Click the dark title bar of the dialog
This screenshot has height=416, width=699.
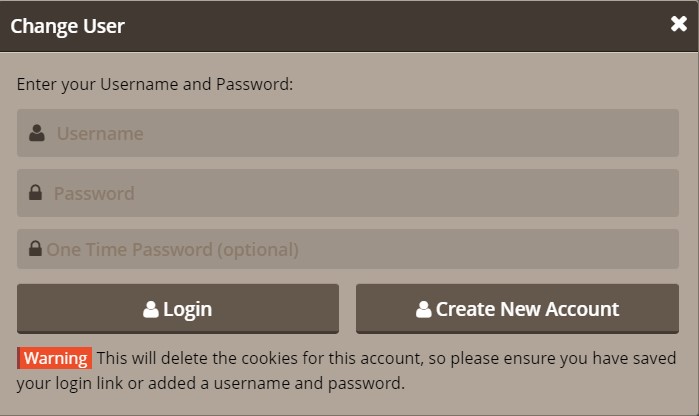coord(349,26)
